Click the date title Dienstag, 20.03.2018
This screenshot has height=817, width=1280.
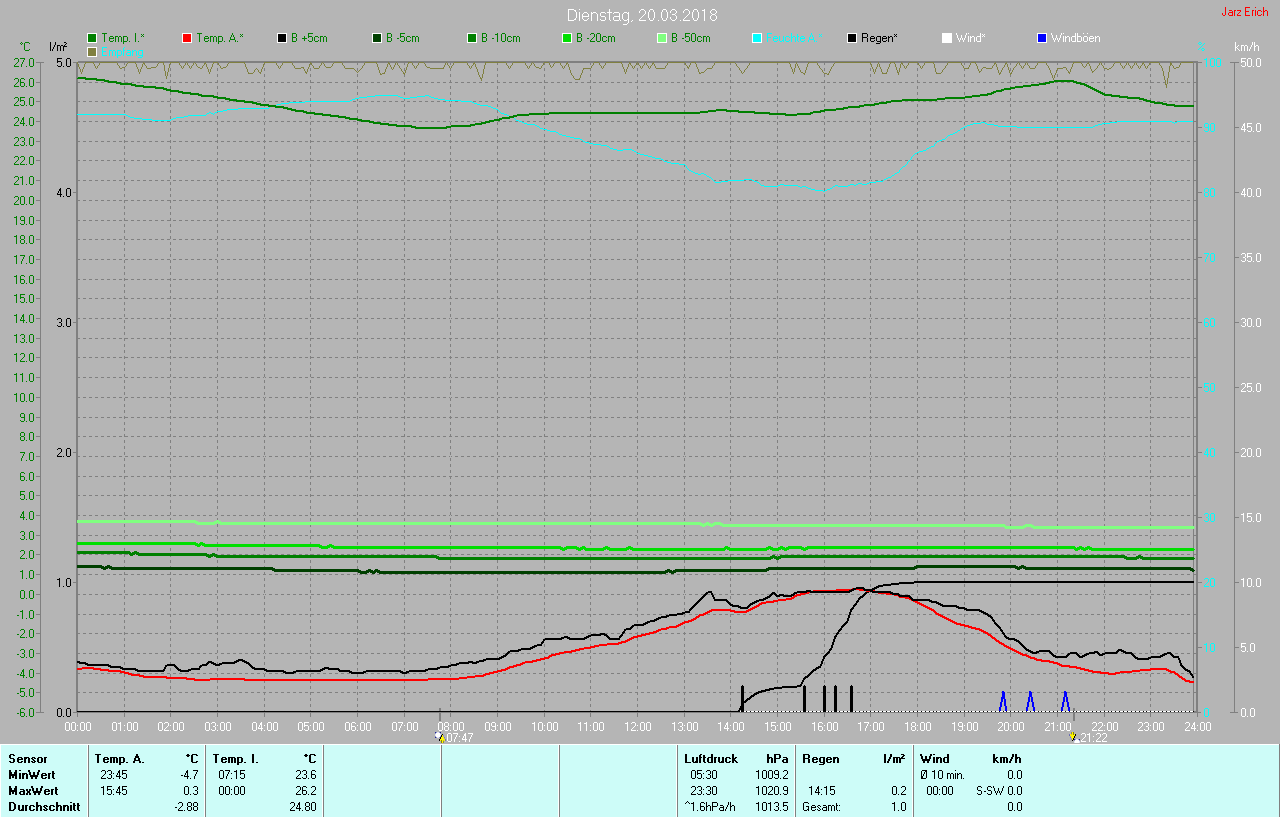[x=641, y=15]
